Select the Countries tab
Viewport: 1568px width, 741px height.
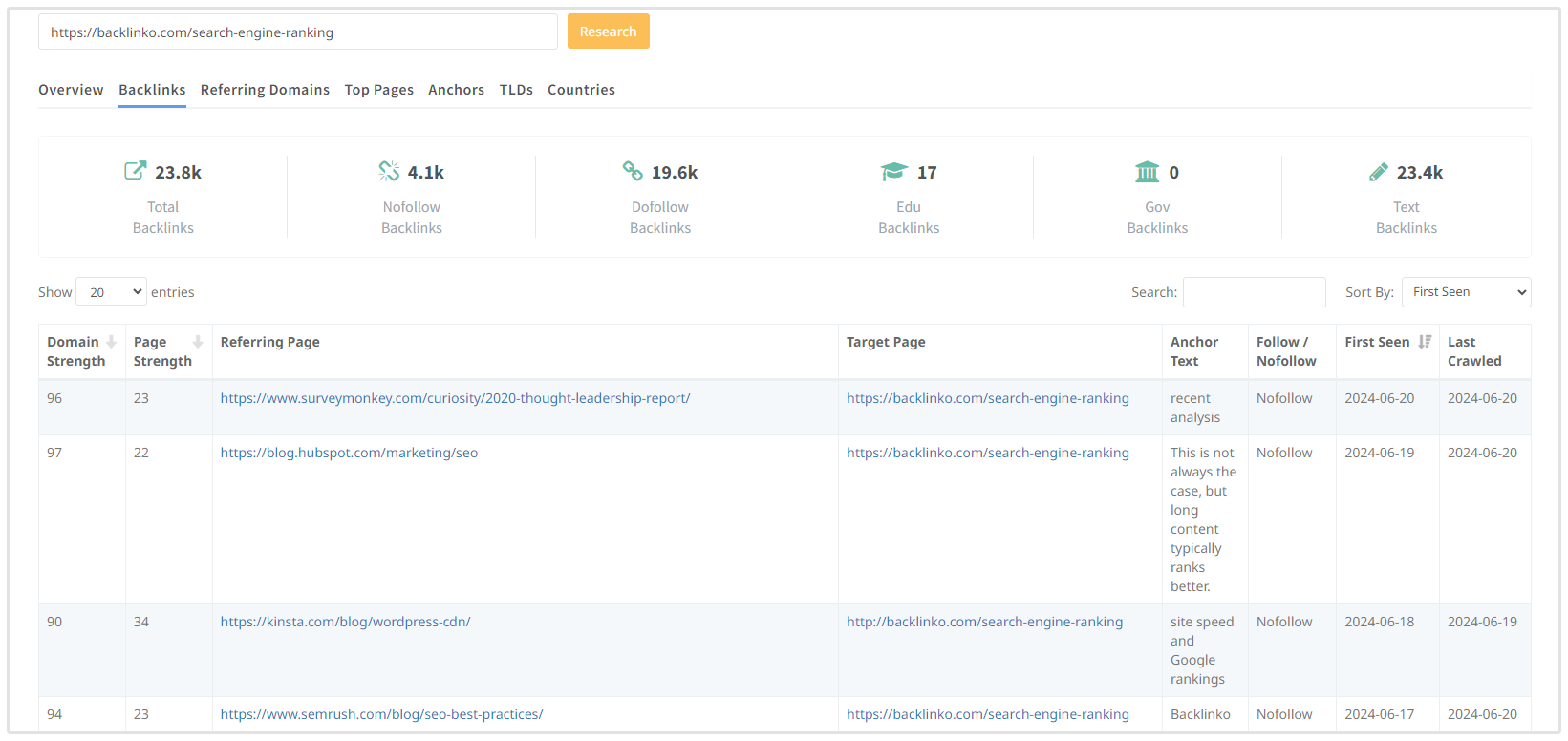click(581, 90)
